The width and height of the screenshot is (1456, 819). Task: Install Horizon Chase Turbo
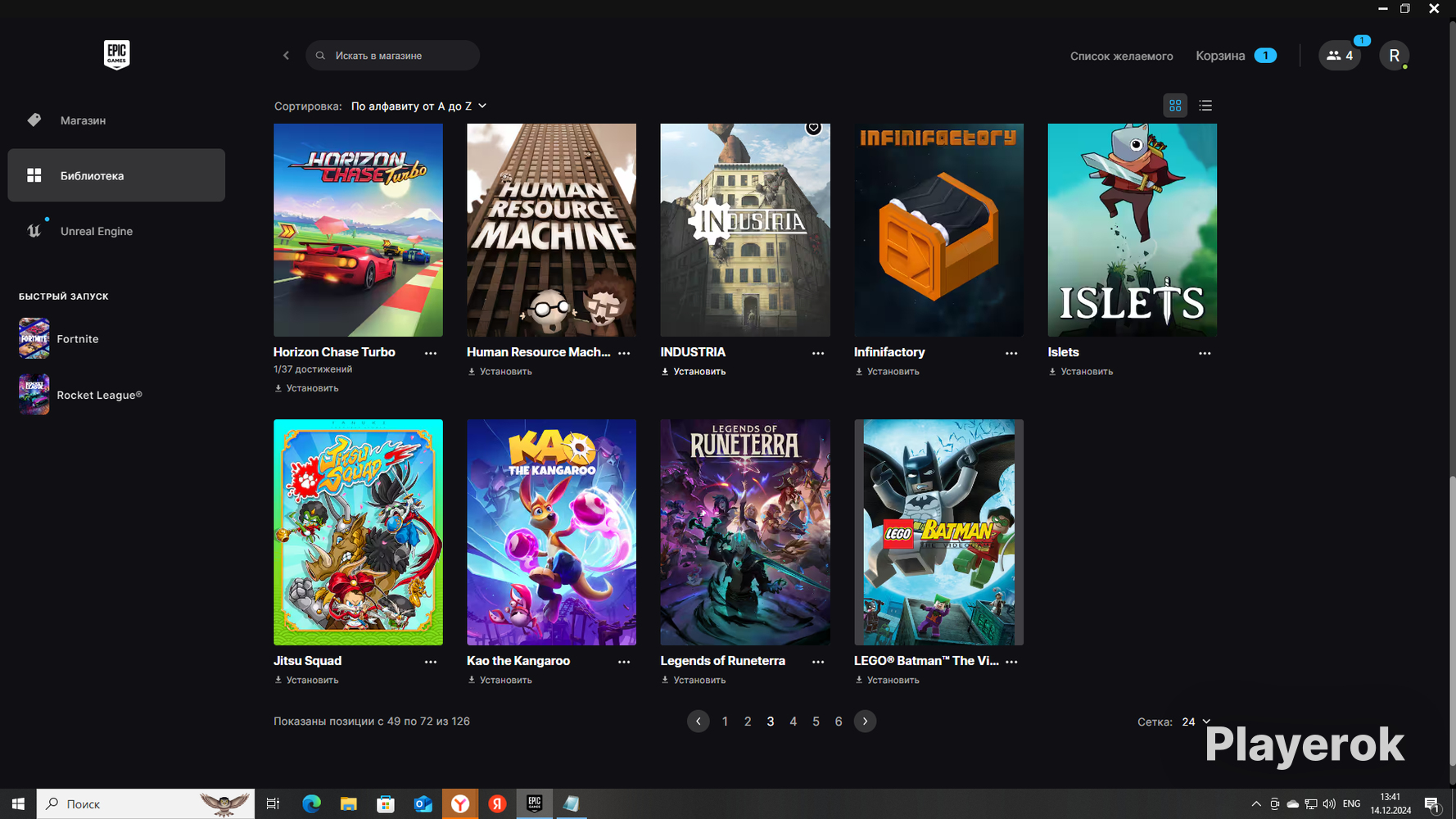306,388
